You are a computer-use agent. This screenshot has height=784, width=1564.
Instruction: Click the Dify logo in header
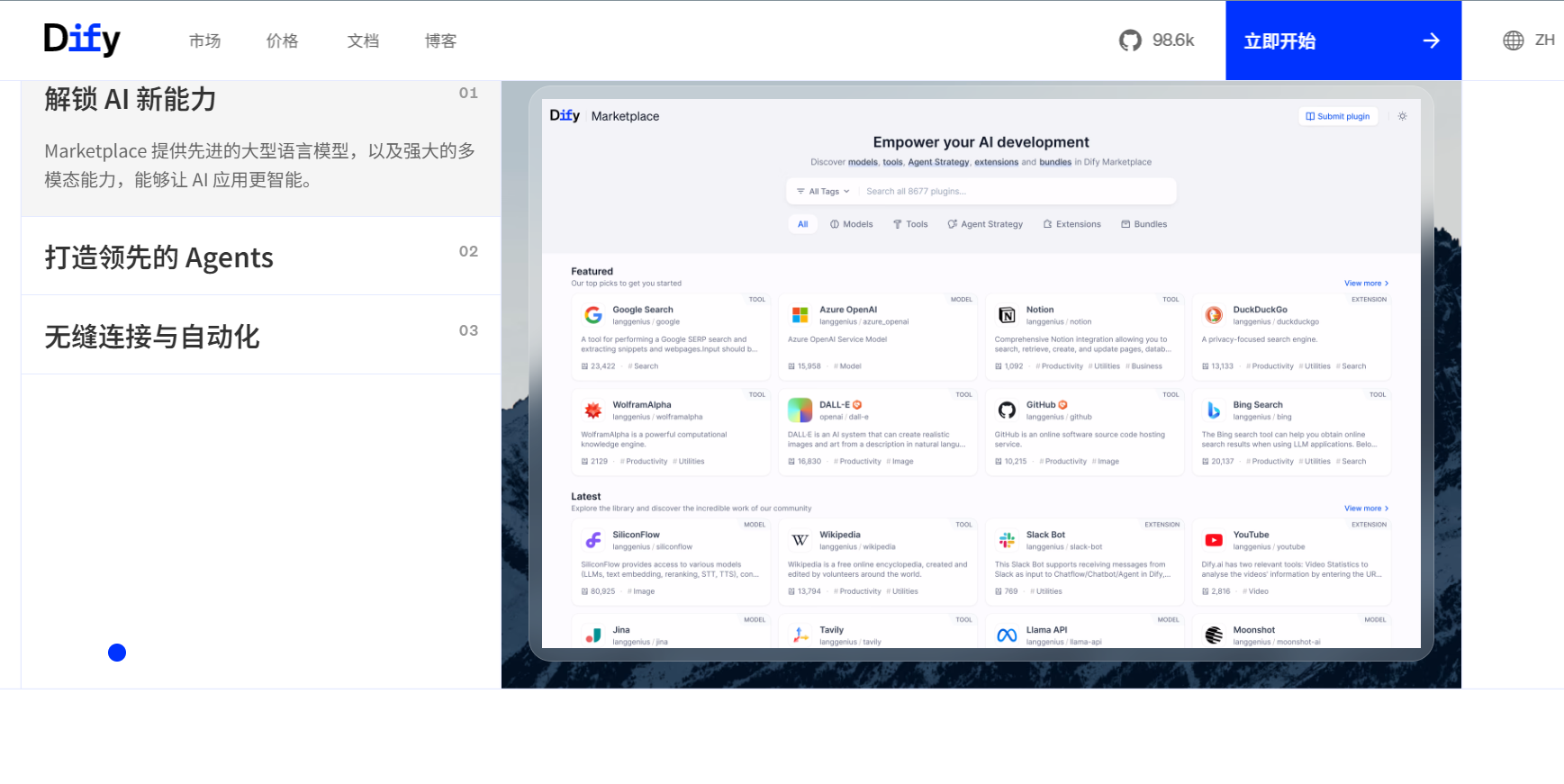(82, 39)
